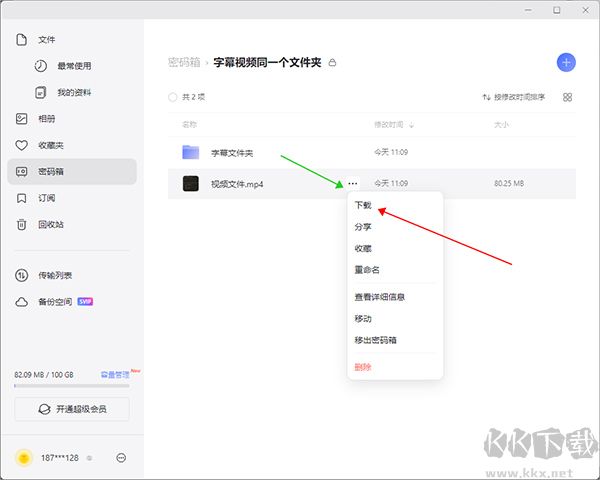Sort by 修改时间 column header arrow
The image size is (600, 480).
(411, 126)
